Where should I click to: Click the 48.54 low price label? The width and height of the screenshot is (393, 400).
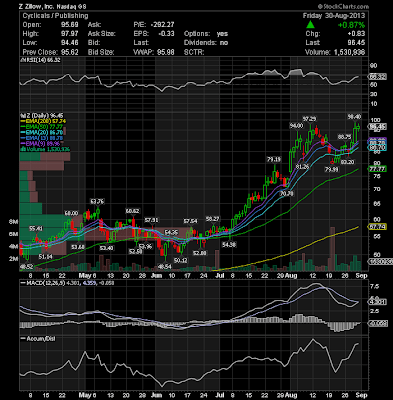(164, 266)
